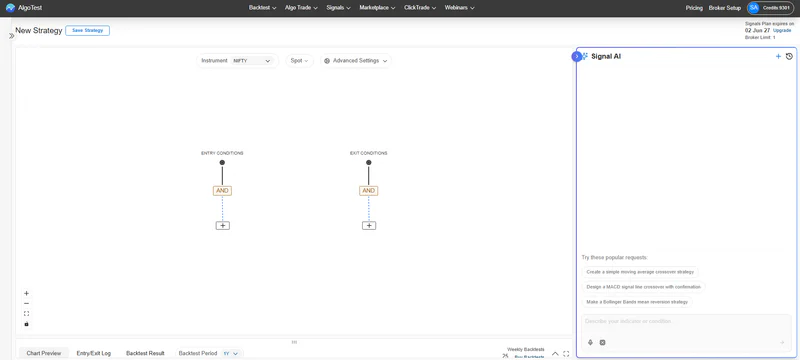Screen dimensions: 800x360
Task: Switch to the Backtest Result tab
Action: (145, 353)
